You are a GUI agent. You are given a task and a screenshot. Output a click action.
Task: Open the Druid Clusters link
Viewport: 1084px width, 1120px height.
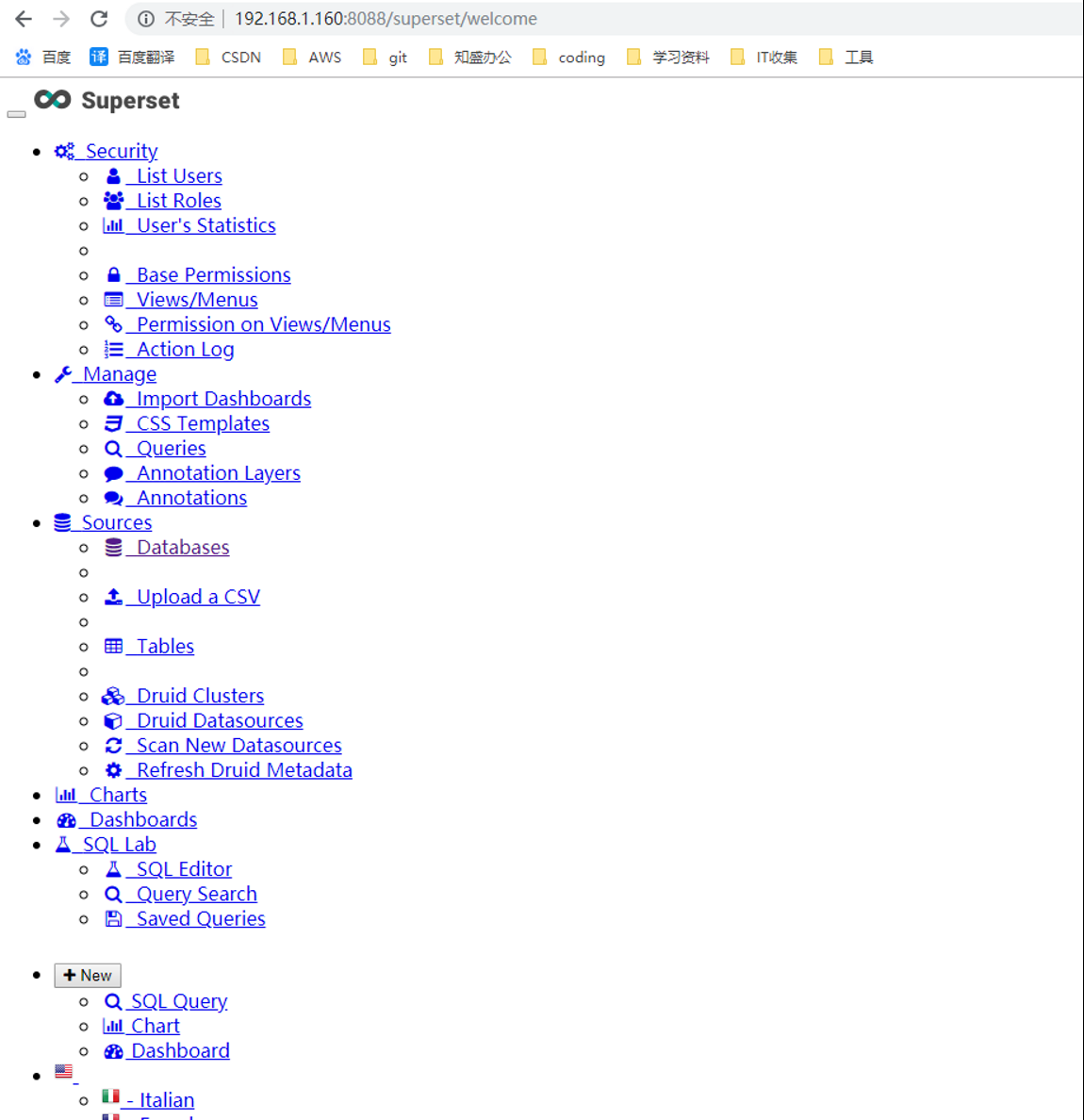tap(200, 696)
